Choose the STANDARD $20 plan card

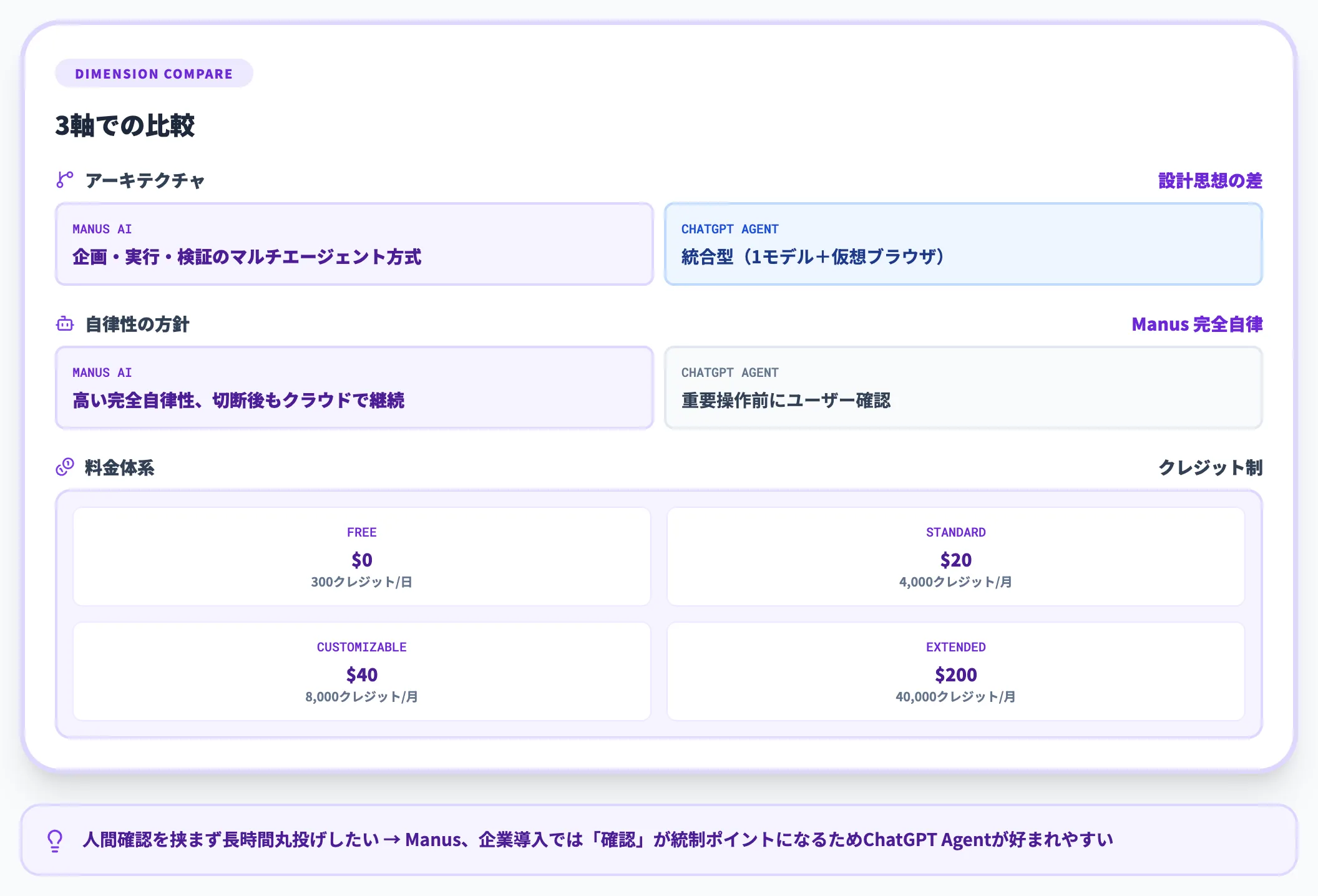(x=956, y=556)
